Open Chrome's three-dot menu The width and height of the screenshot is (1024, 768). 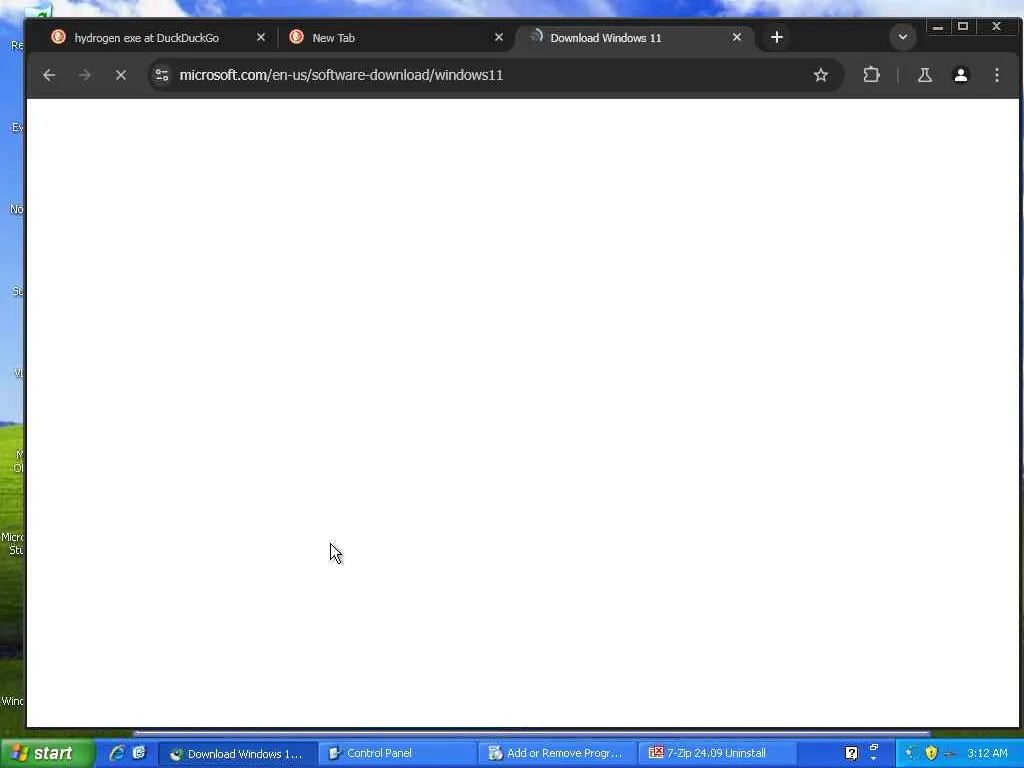pyautogui.click(x=997, y=75)
